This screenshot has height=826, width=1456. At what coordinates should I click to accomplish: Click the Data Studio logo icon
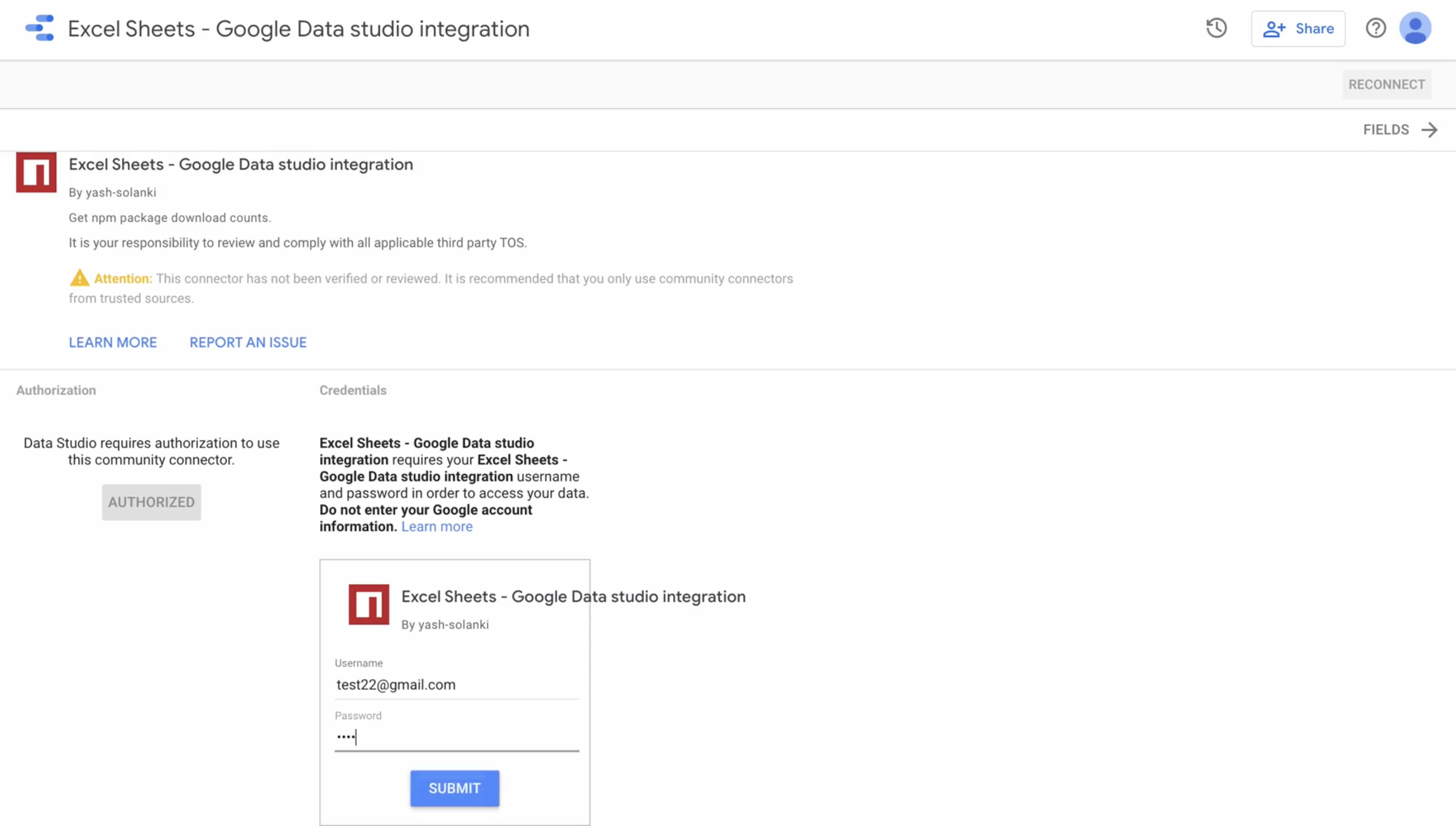(40, 28)
